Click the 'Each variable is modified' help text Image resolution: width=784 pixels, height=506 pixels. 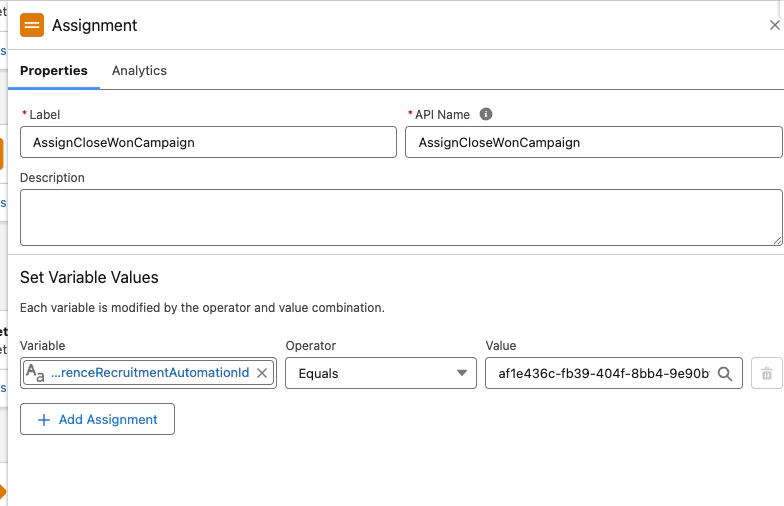pyautogui.click(x=202, y=308)
